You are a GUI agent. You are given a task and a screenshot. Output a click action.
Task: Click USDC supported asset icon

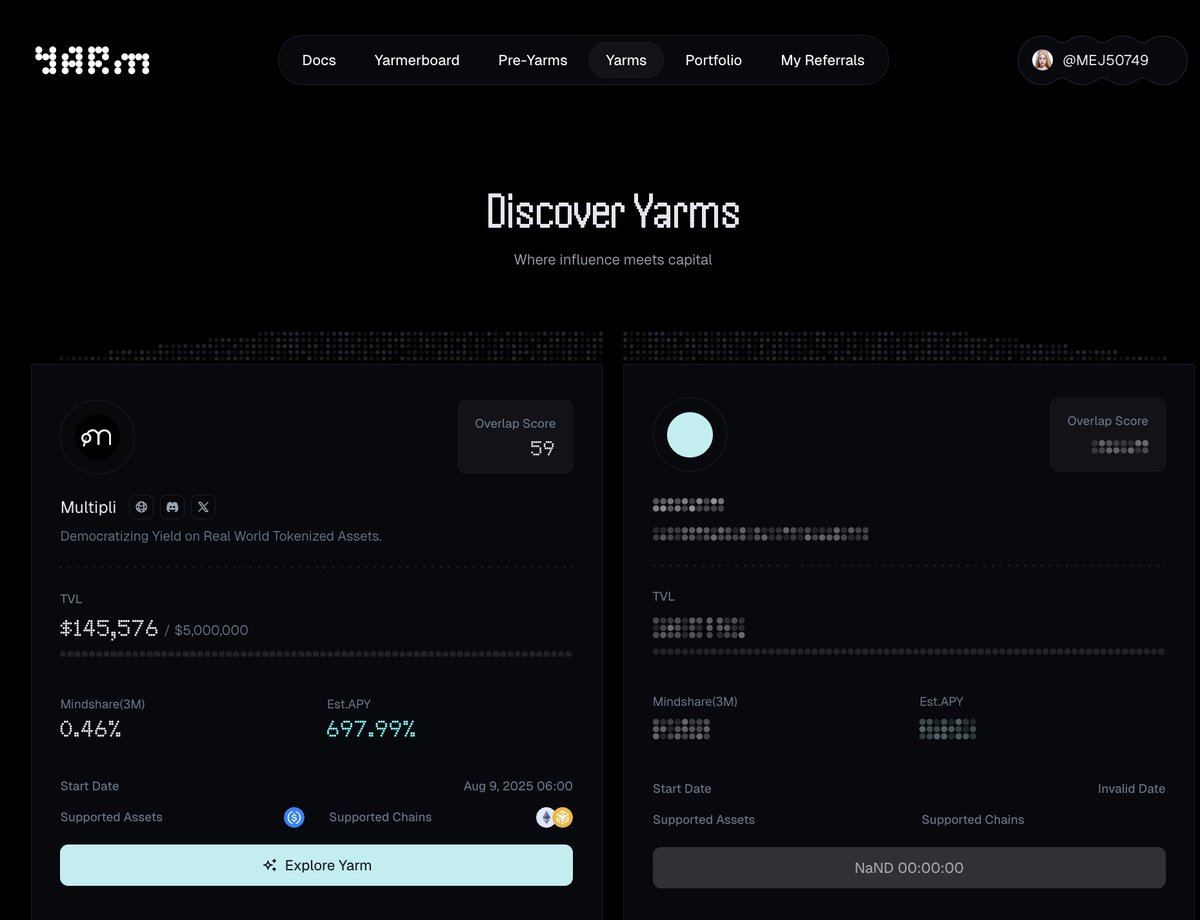point(294,817)
